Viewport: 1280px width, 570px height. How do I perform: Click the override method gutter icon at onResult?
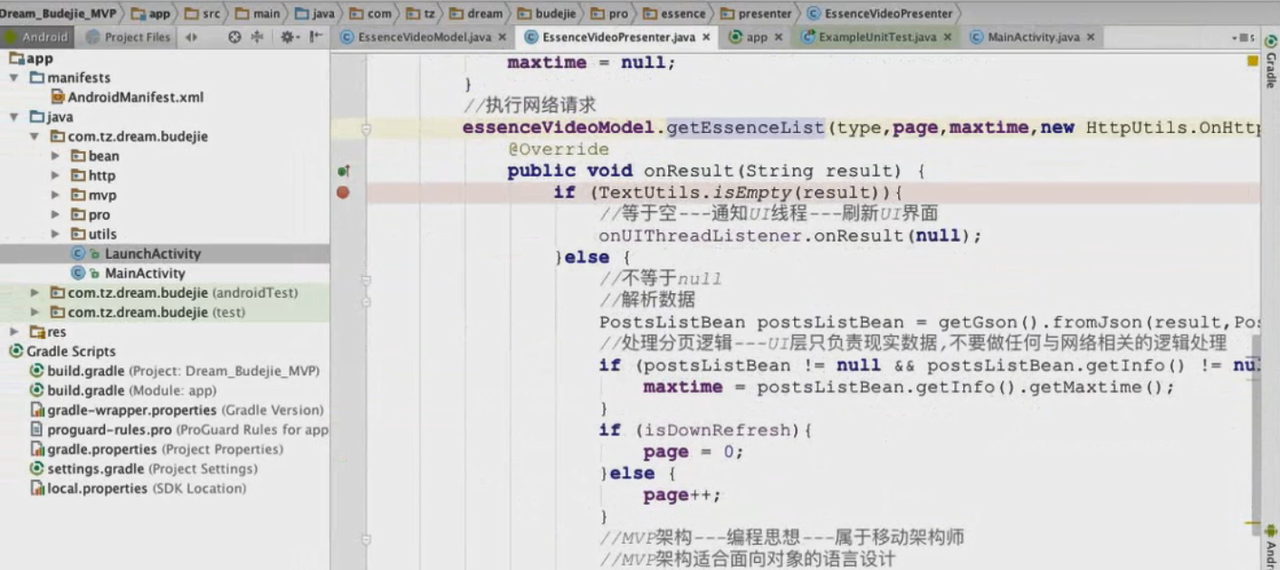coord(343,172)
